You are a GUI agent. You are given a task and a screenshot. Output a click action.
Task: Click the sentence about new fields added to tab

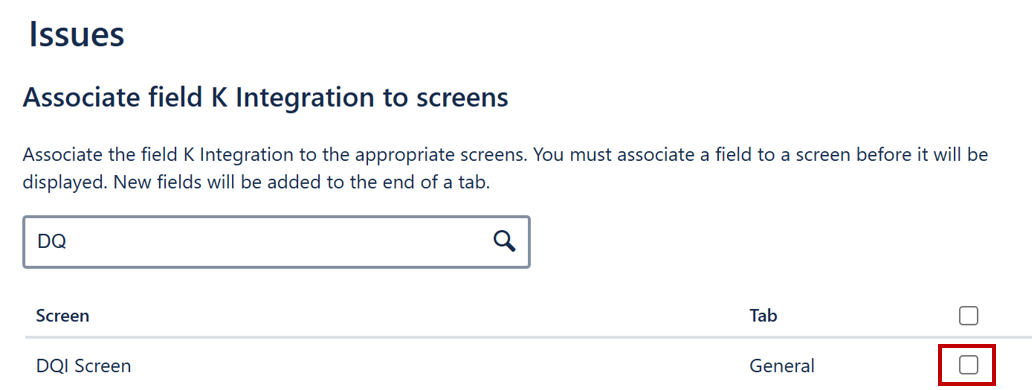click(302, 182)
